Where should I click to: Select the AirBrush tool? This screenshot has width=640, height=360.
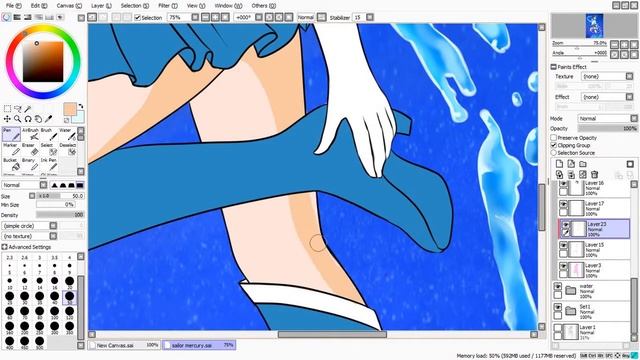tap(30, 134)
